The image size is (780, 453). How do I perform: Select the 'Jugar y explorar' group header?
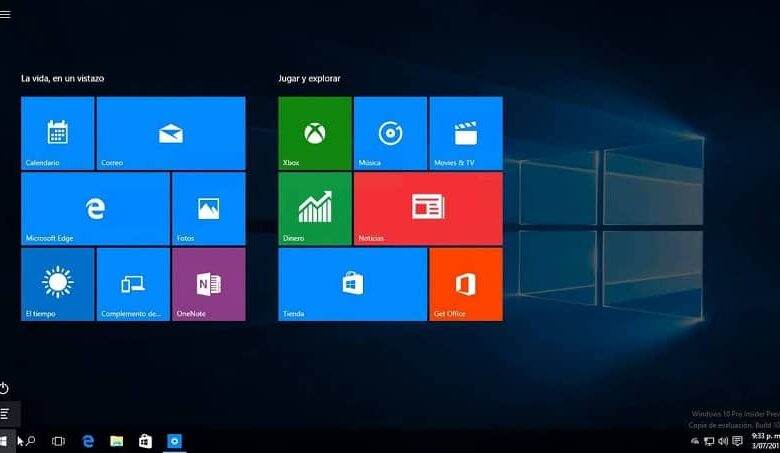309,78
